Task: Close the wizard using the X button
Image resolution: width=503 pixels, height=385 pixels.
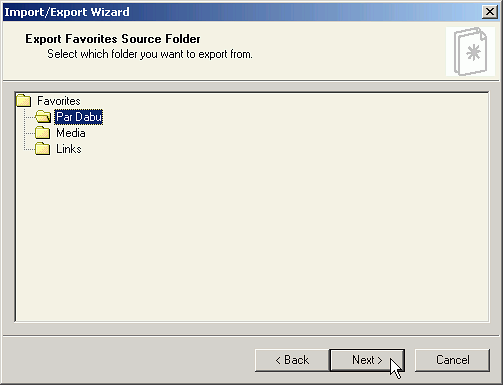Action: coord(490,12)
